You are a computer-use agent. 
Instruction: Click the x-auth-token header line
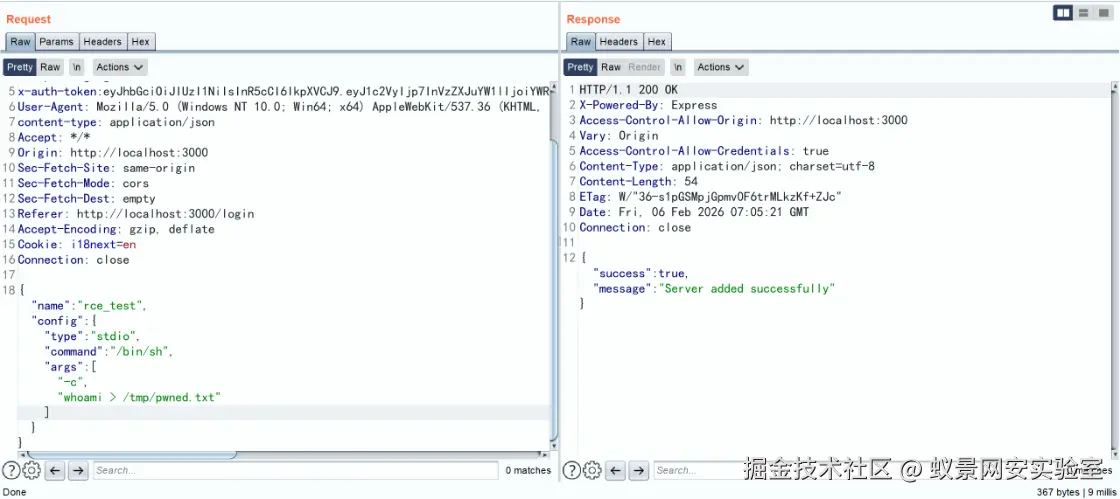284,91
